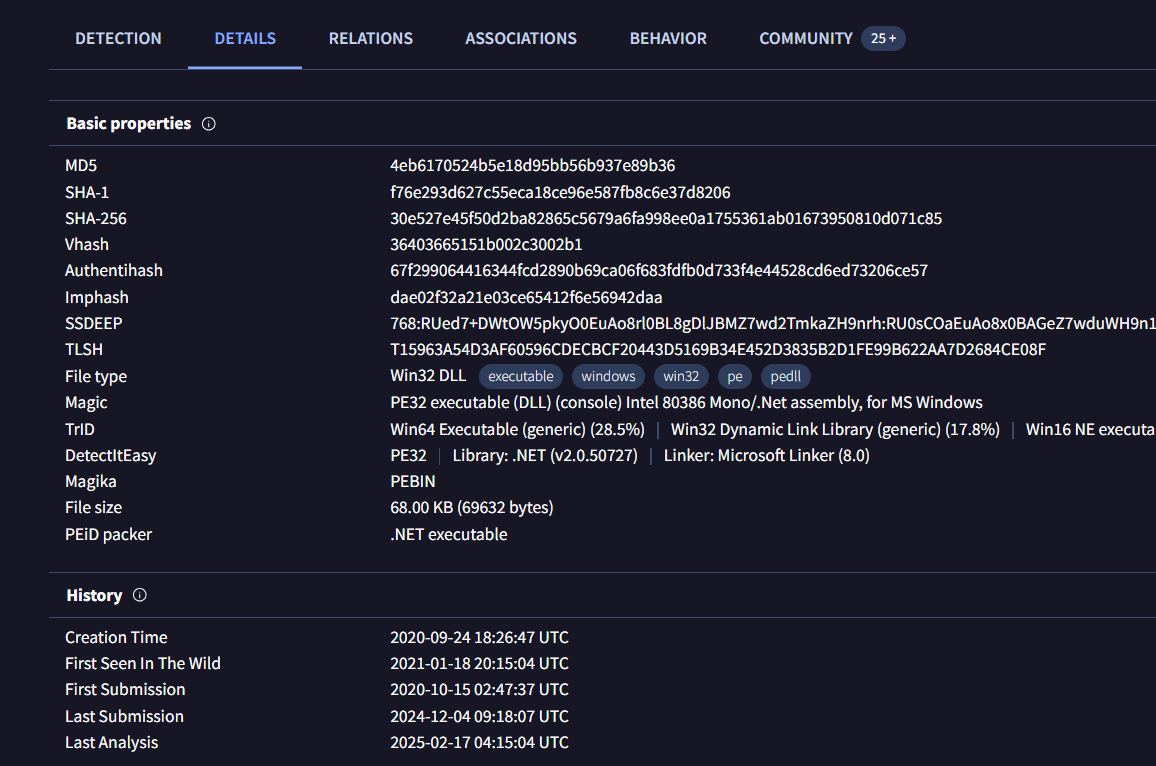Click Last Analysis 2025-02-17 04:15:04 UTC
The height and width of the screenshot is (766, 1156).
coord(479,742)
